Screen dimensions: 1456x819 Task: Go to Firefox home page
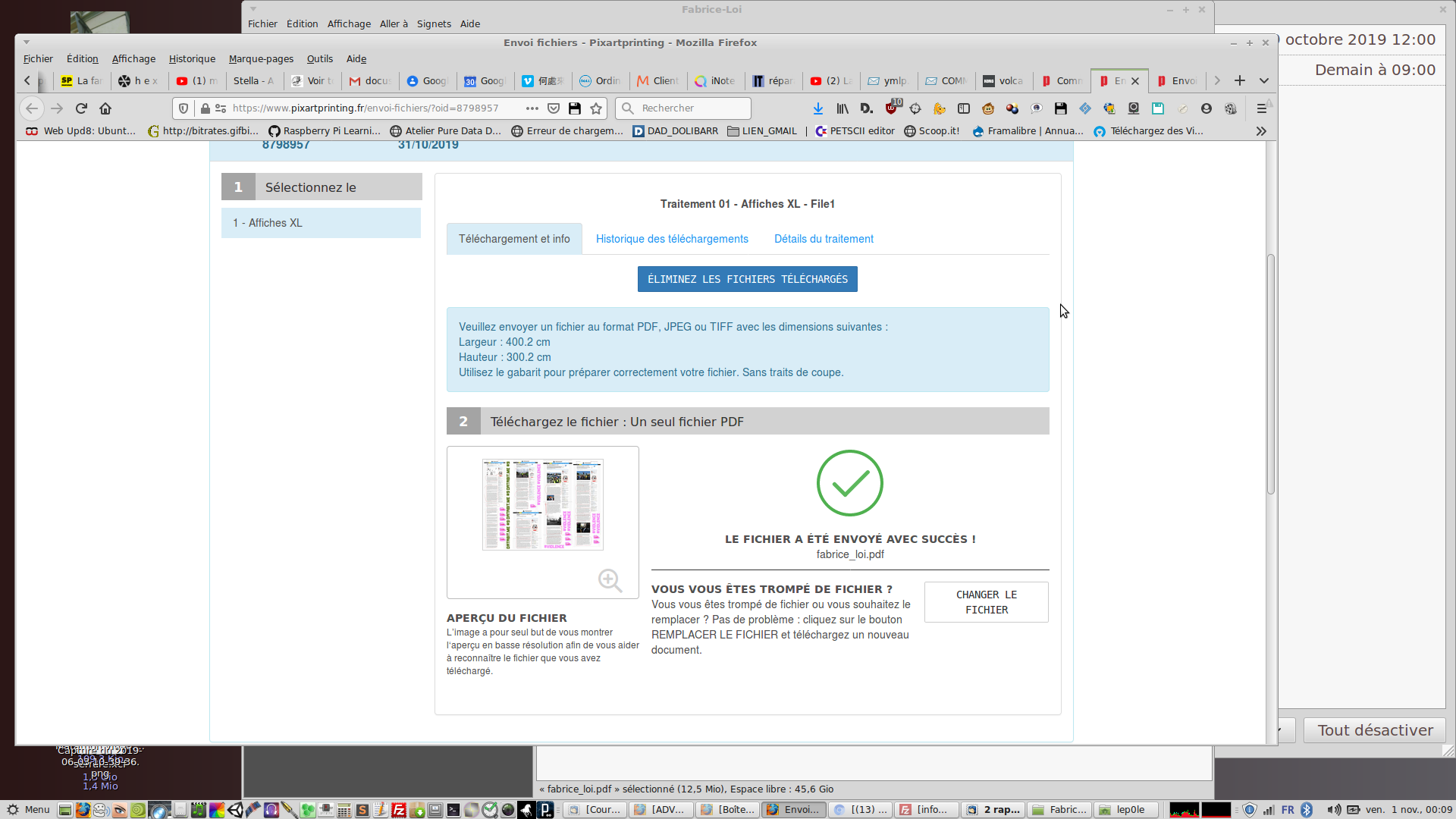105,108
